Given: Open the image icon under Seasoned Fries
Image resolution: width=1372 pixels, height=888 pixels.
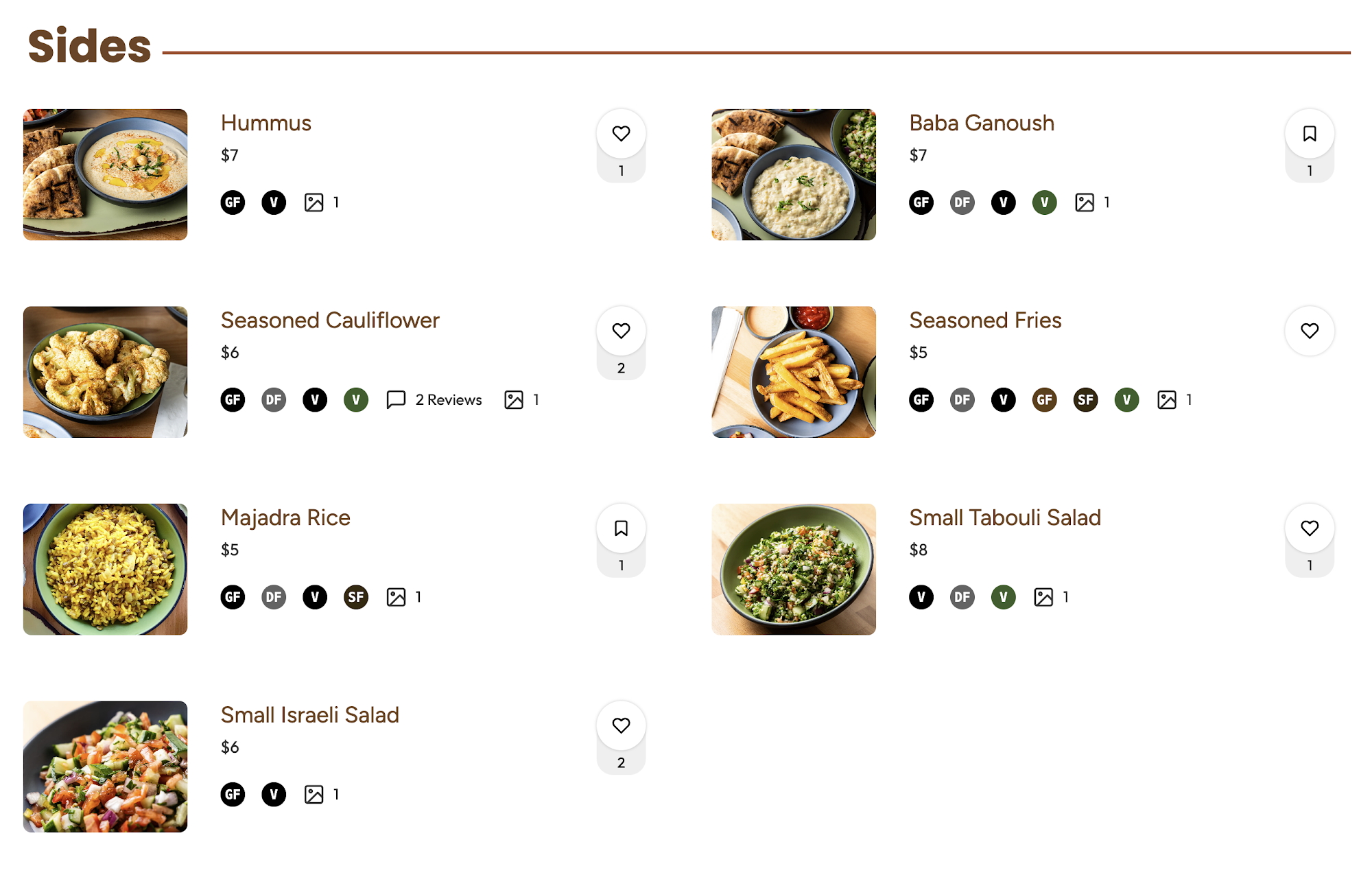Looking at the screenshot, I should point(1167,399).
